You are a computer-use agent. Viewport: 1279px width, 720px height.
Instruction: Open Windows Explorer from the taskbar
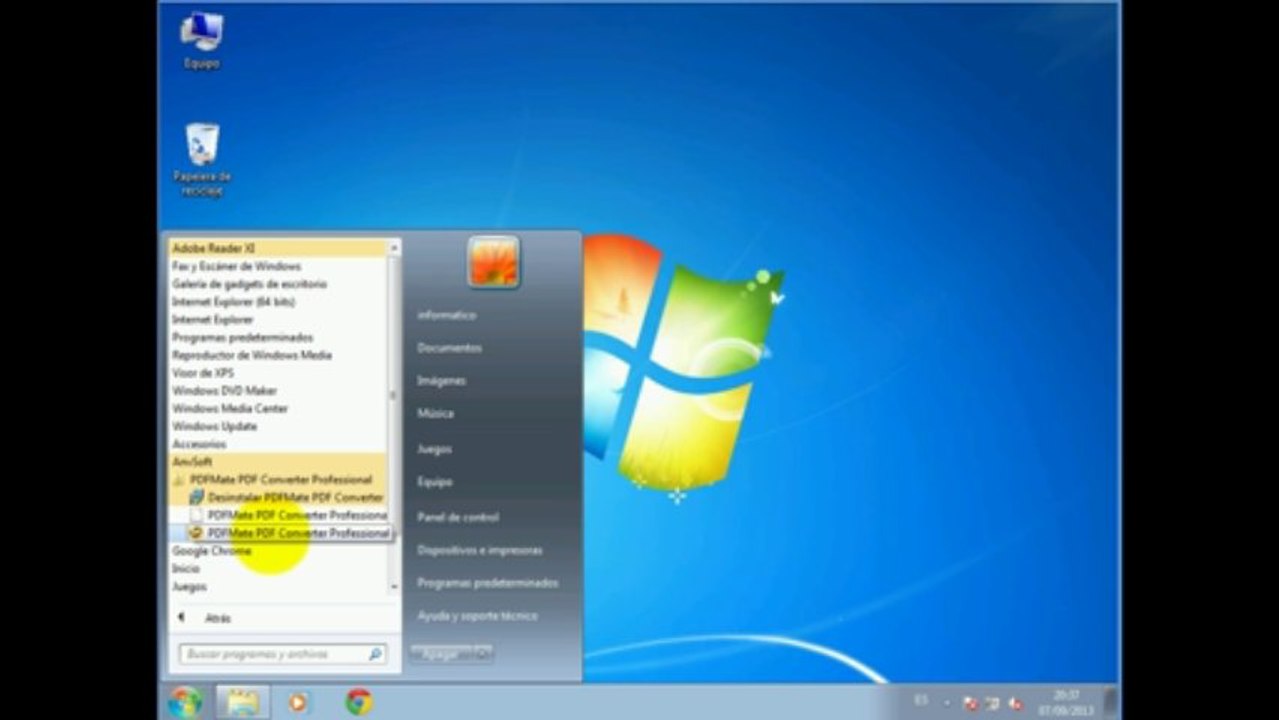click(x=241, y=701)
